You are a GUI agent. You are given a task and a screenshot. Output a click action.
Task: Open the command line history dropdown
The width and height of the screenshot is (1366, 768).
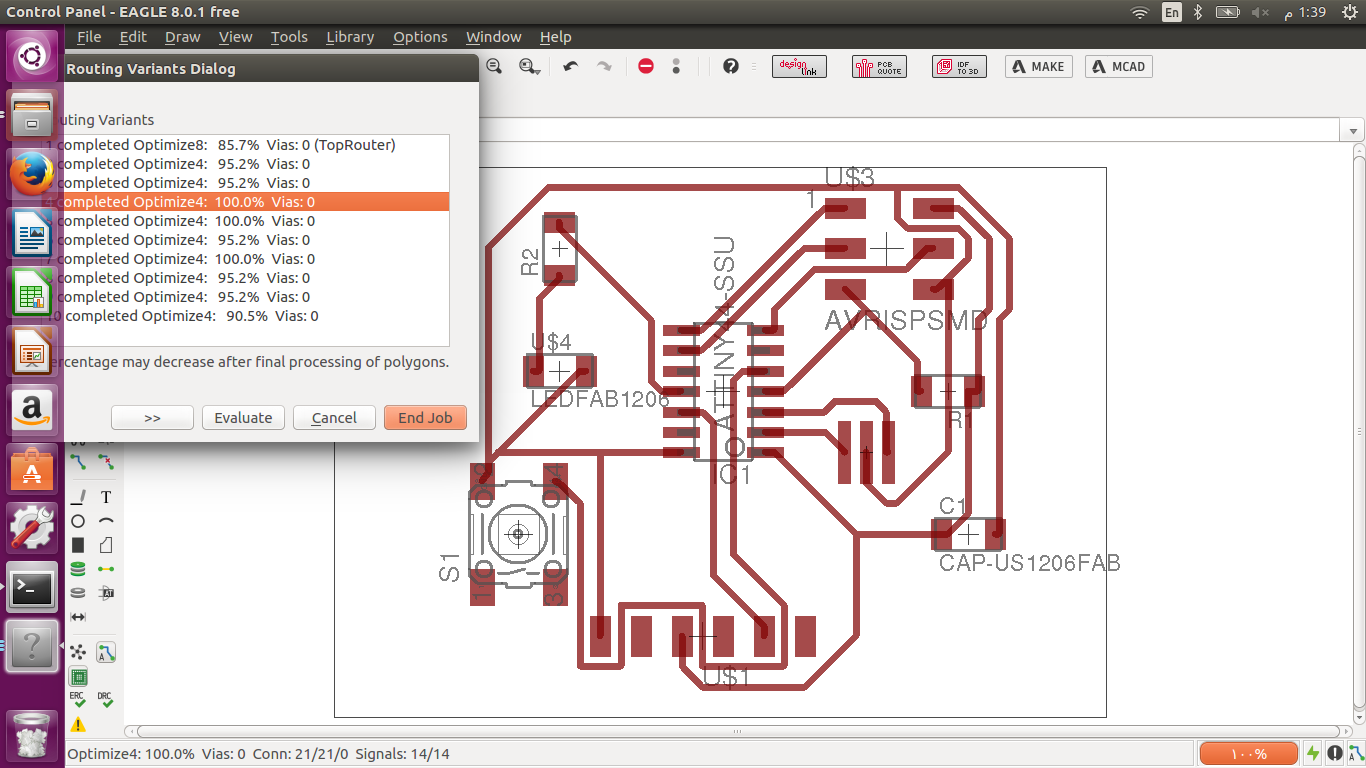1355,131
